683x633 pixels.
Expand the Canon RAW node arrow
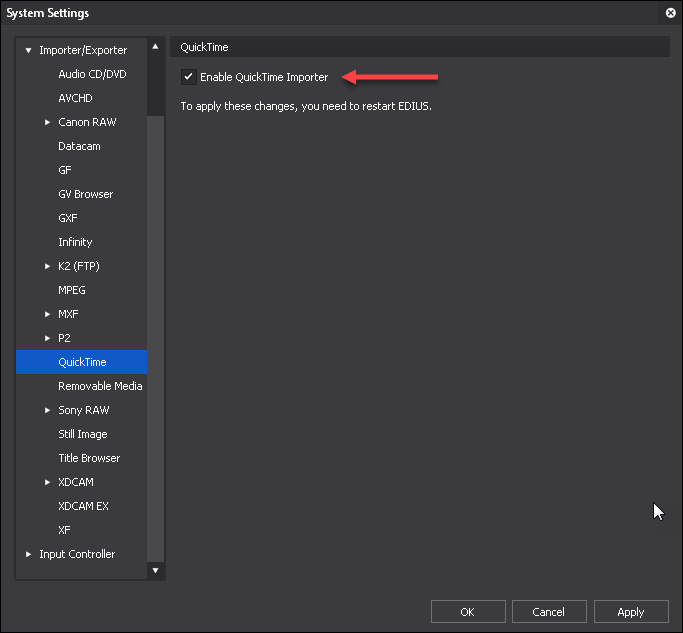tap(47, 122)
